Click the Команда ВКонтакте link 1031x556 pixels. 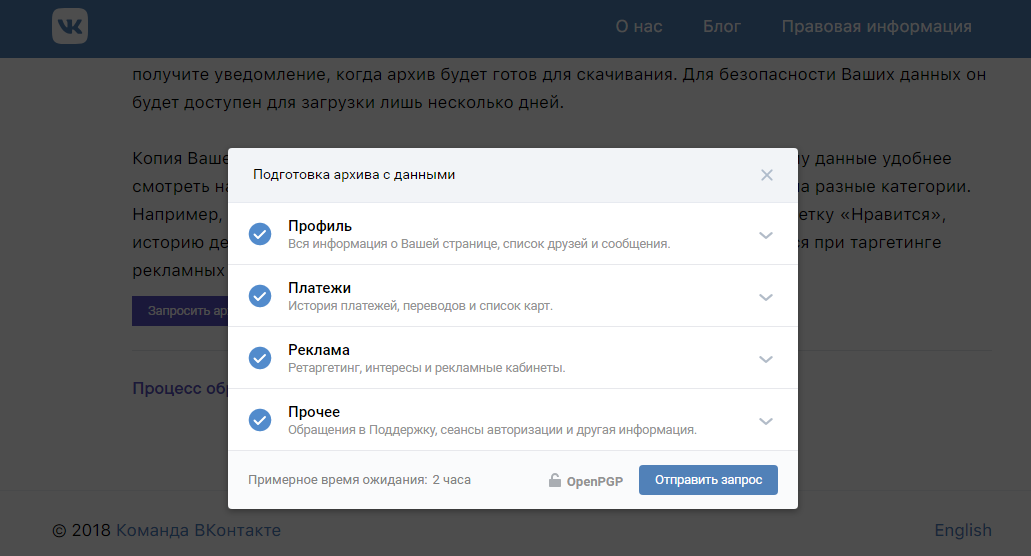(x=199, y=530)
